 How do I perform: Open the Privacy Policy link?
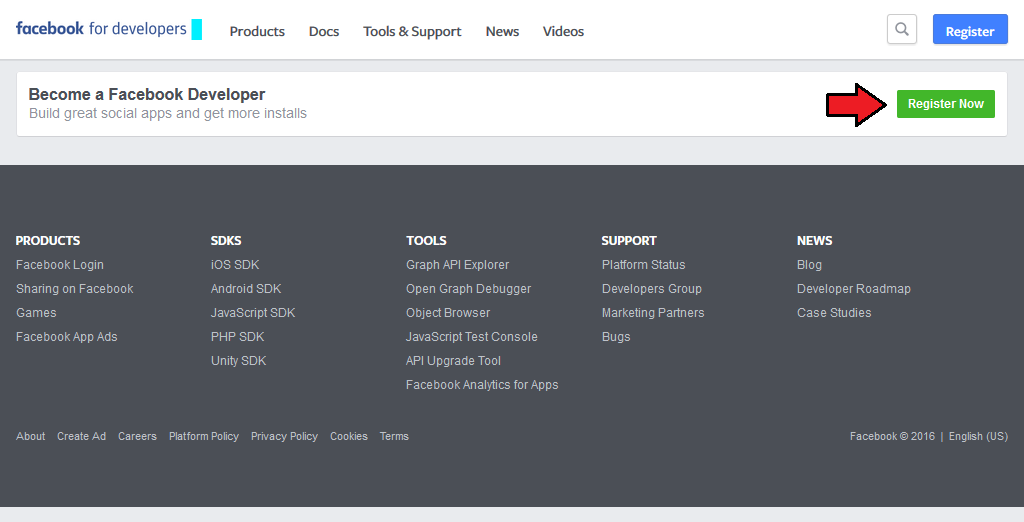click(x=284, y=436)
